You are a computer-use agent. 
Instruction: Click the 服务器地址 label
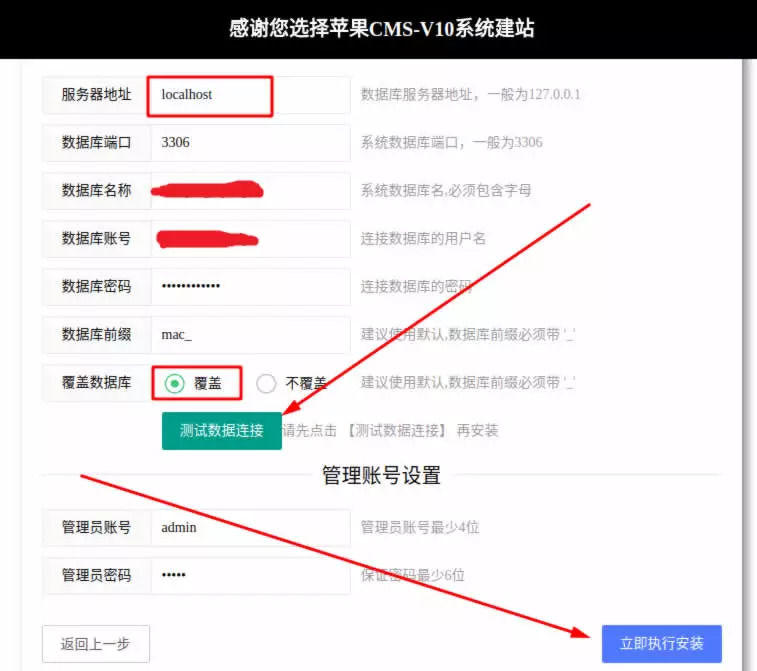tap(96, 95)
